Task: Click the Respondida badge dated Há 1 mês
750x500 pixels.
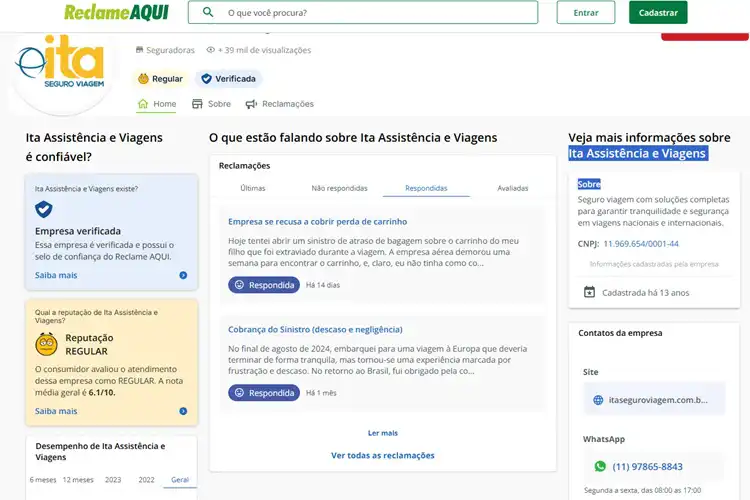Action: pyautogui.click(x=264, y=393)
